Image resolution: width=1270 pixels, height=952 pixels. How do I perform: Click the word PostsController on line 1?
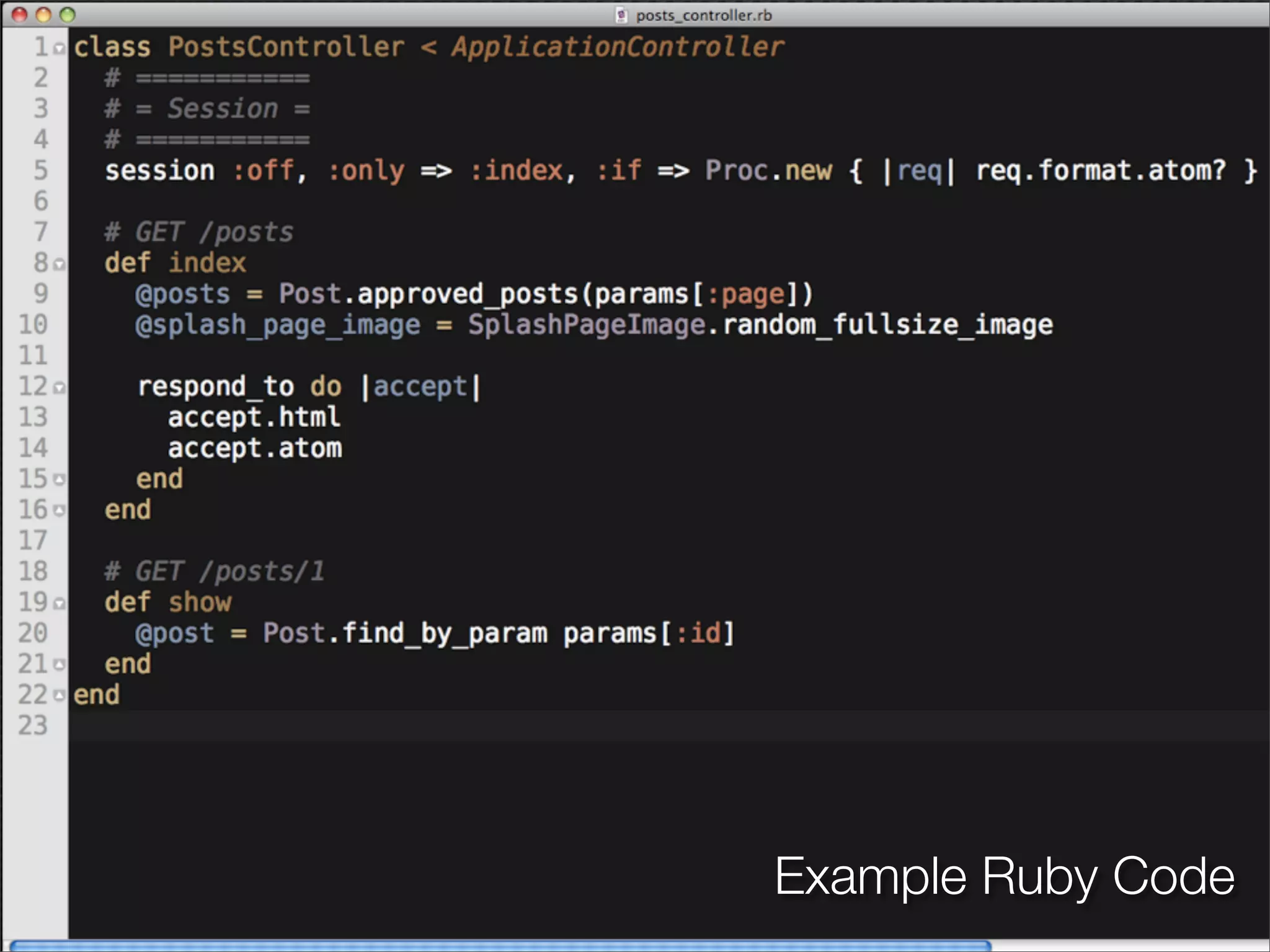(286, 47)
